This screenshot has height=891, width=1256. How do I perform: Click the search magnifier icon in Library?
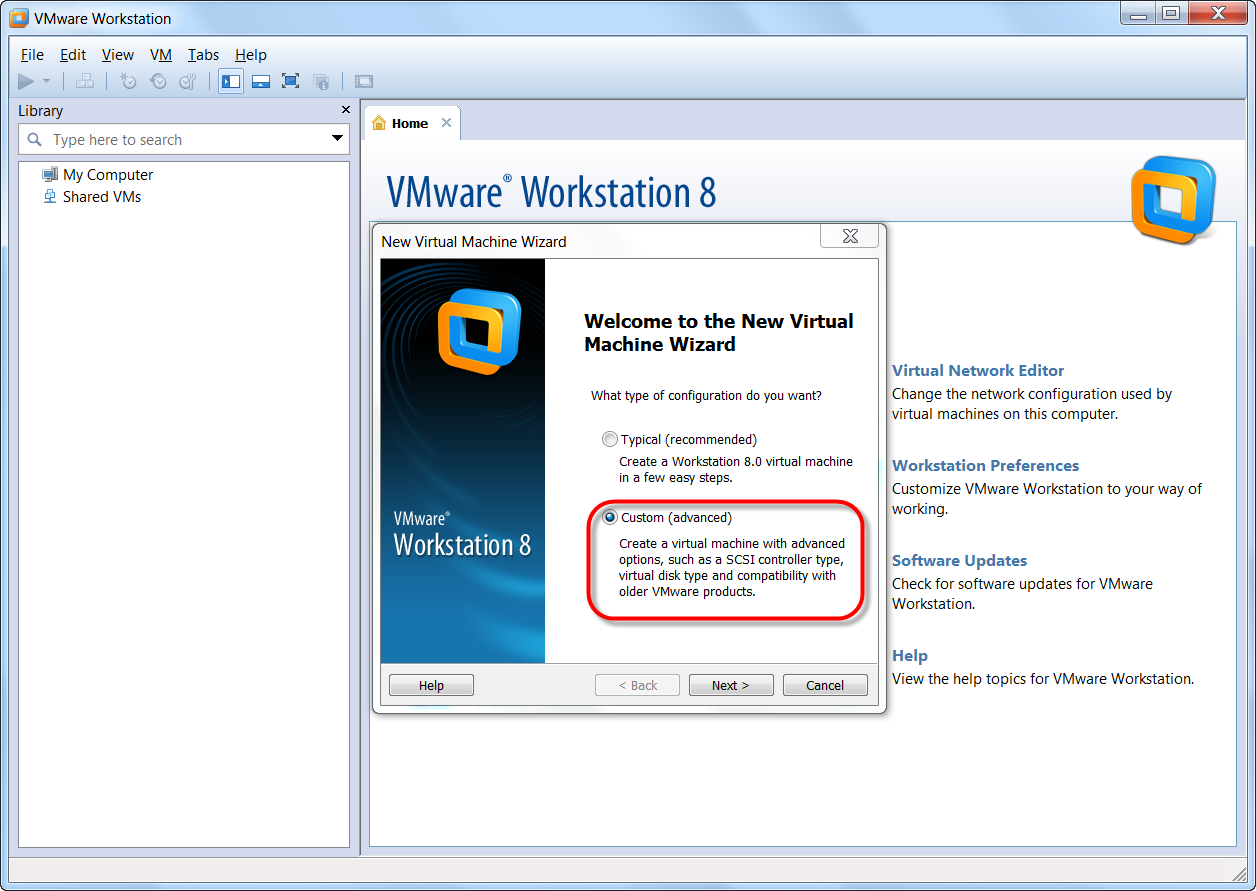(x=35, y=139)
